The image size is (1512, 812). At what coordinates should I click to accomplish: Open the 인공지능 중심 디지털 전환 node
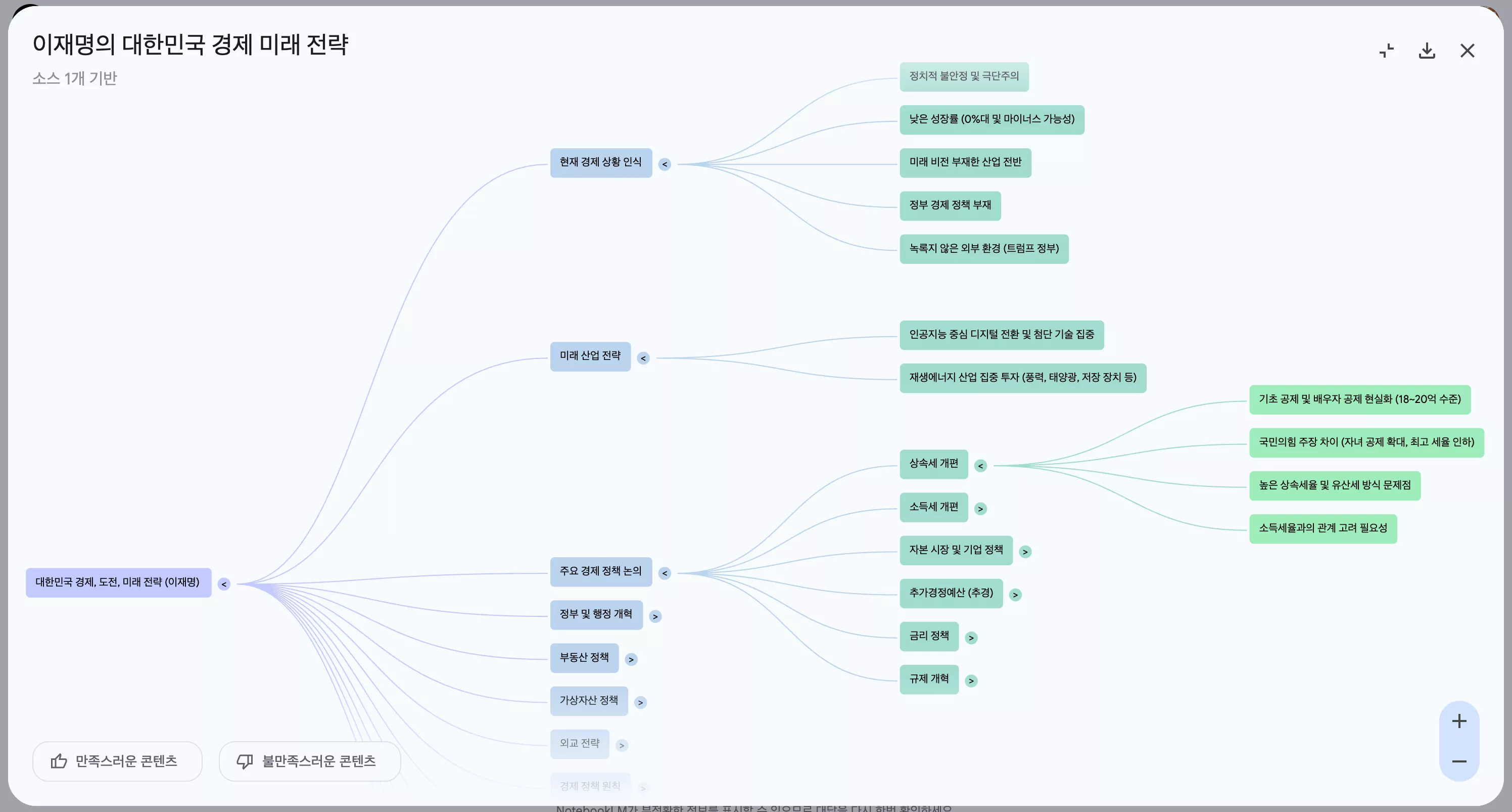[1002, 335]
